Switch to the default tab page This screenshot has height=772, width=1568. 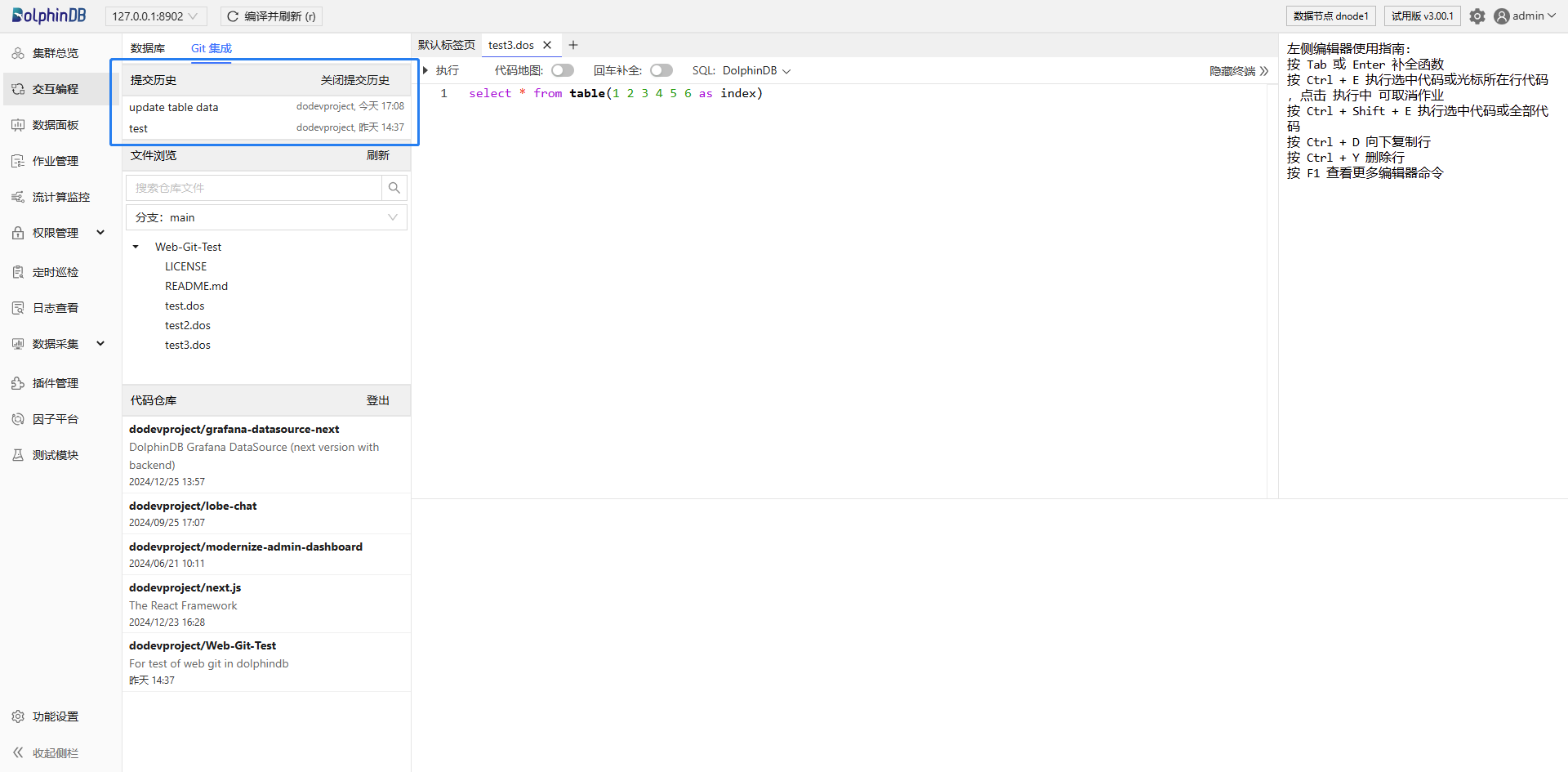pos(446,45)
